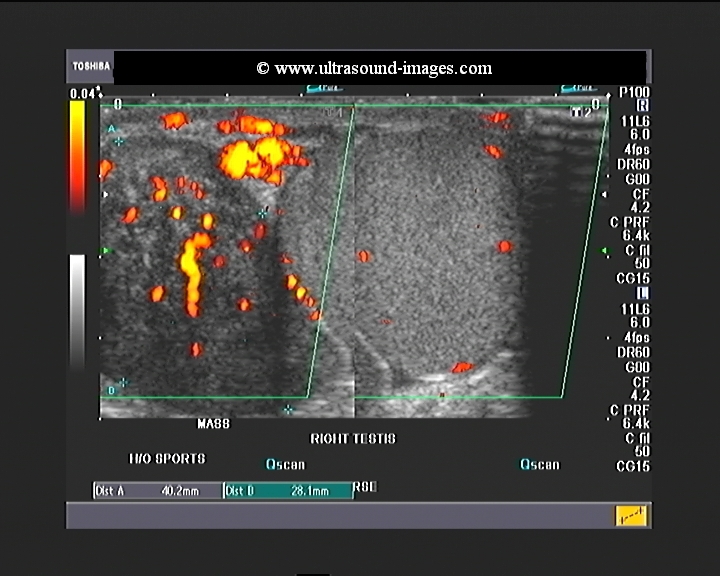Viewport: 720px width, 576px height.
Task: Click the RIGHT TESTIS annotation text
Action: click(353, 439)
